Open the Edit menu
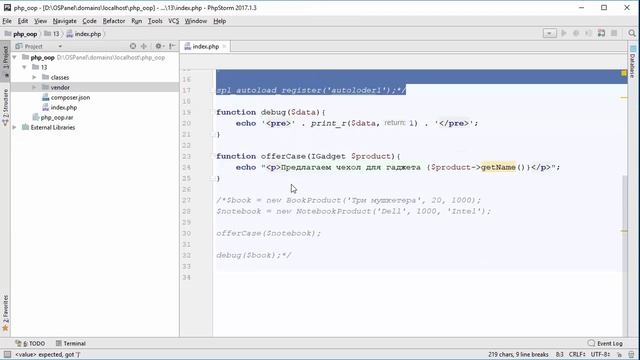640x360 pixels. (x=23, y=21)
